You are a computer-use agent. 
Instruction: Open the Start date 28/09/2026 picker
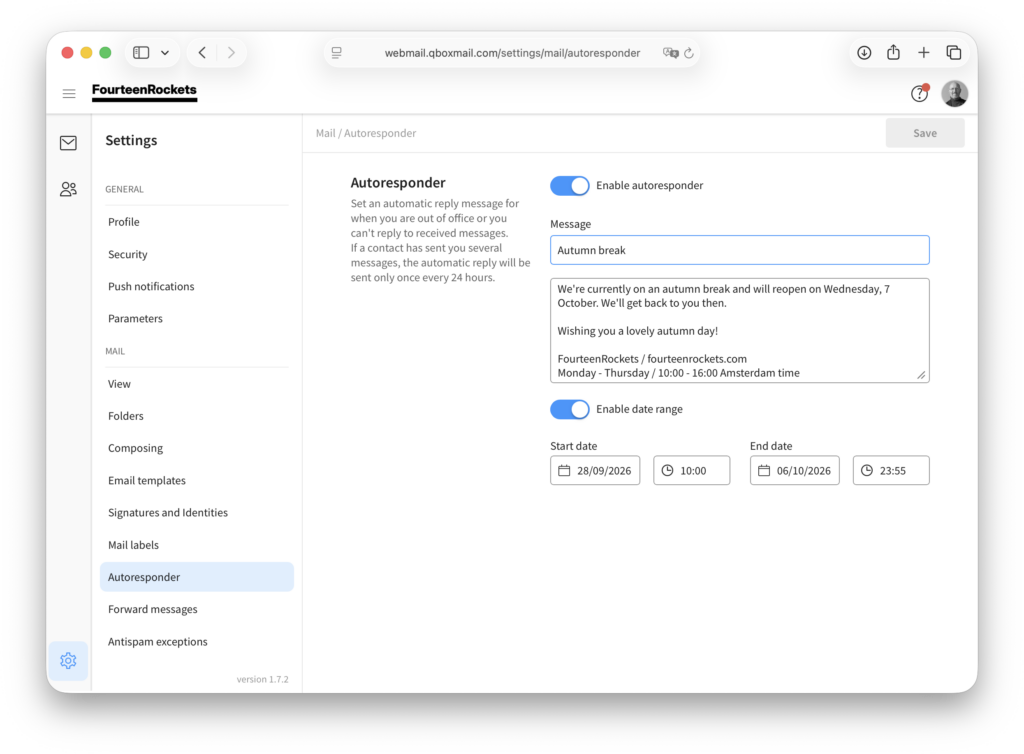click(595, 470)
